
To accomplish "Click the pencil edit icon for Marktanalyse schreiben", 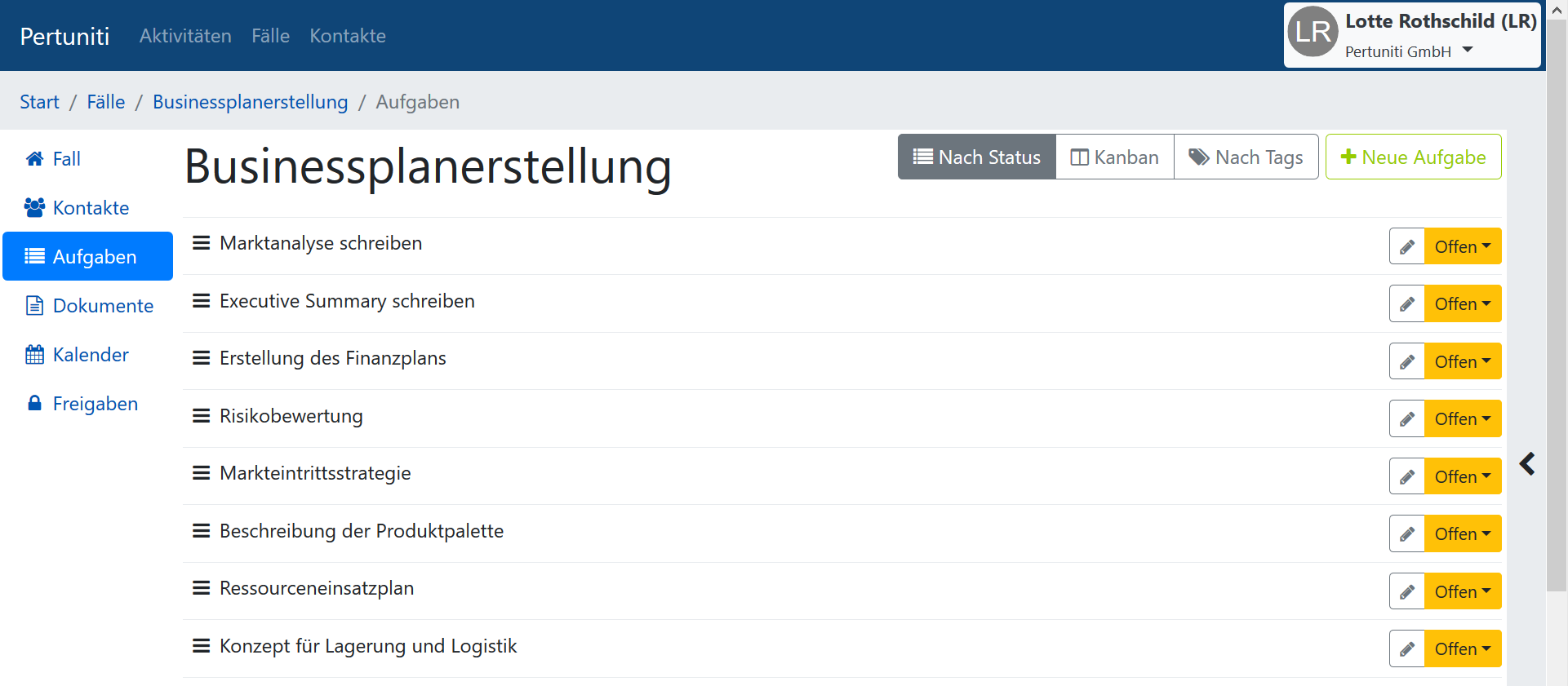I will coord(1407,246).
